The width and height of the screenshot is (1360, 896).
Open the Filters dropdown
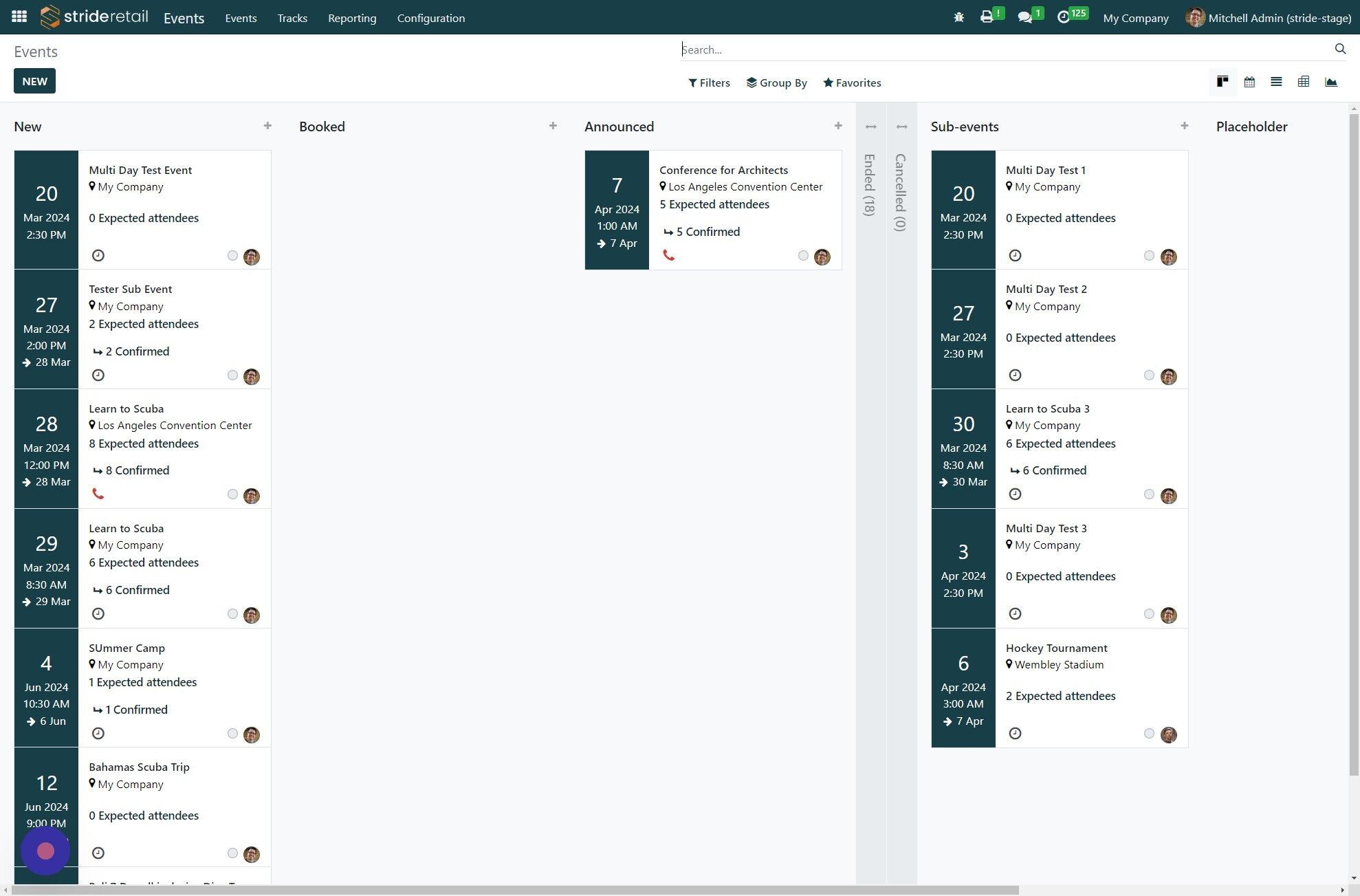click(x=709, y=83)
